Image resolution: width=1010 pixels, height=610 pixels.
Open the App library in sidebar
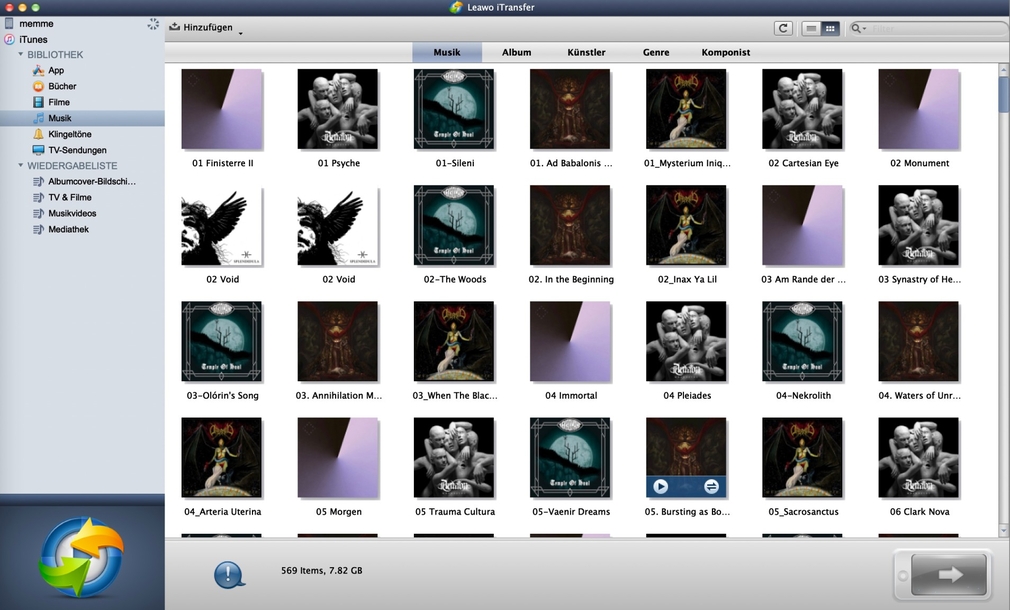[x=56, y=71]
